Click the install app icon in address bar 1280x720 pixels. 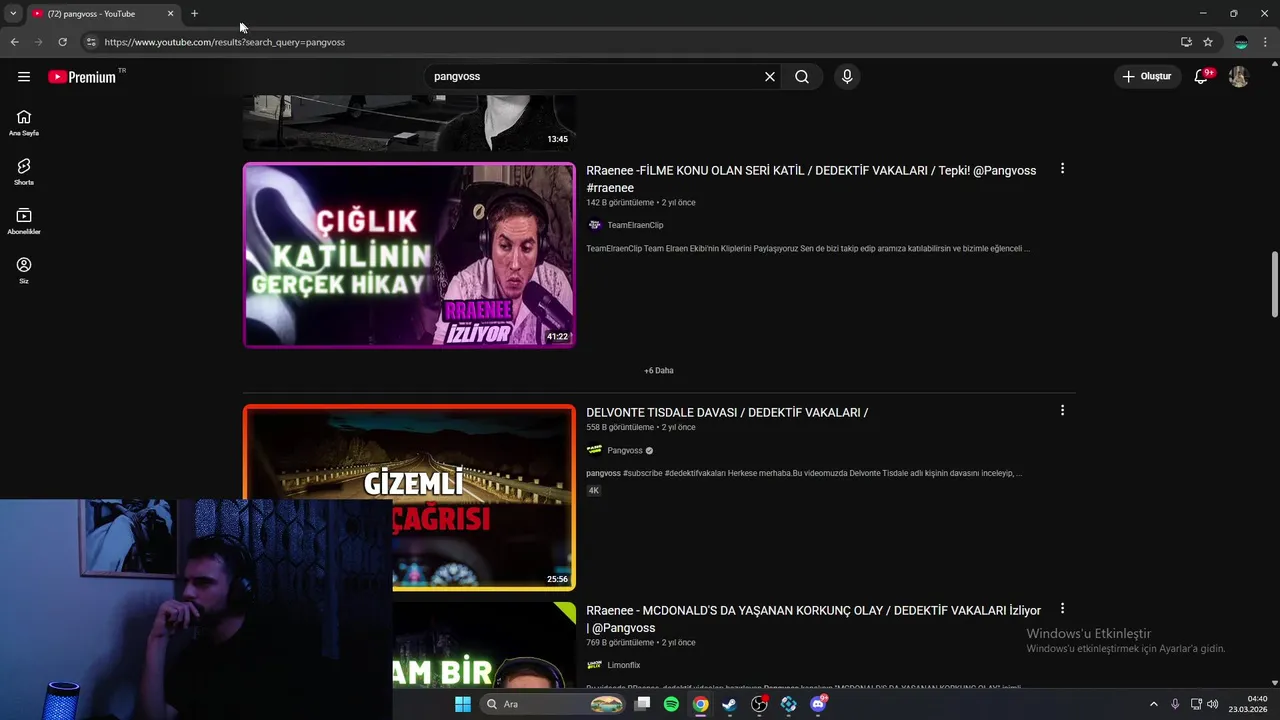pos(1186,42)
